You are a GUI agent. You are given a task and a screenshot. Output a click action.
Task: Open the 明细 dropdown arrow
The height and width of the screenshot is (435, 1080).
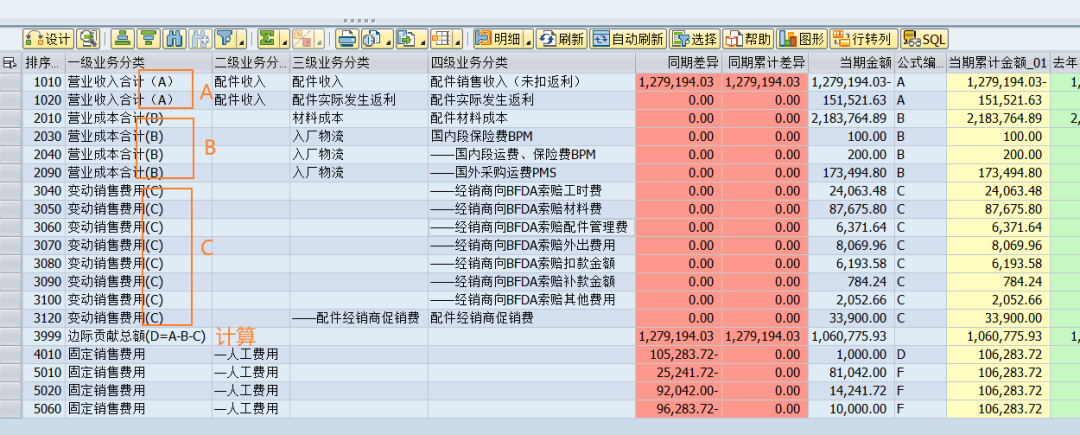pos(529,39)
